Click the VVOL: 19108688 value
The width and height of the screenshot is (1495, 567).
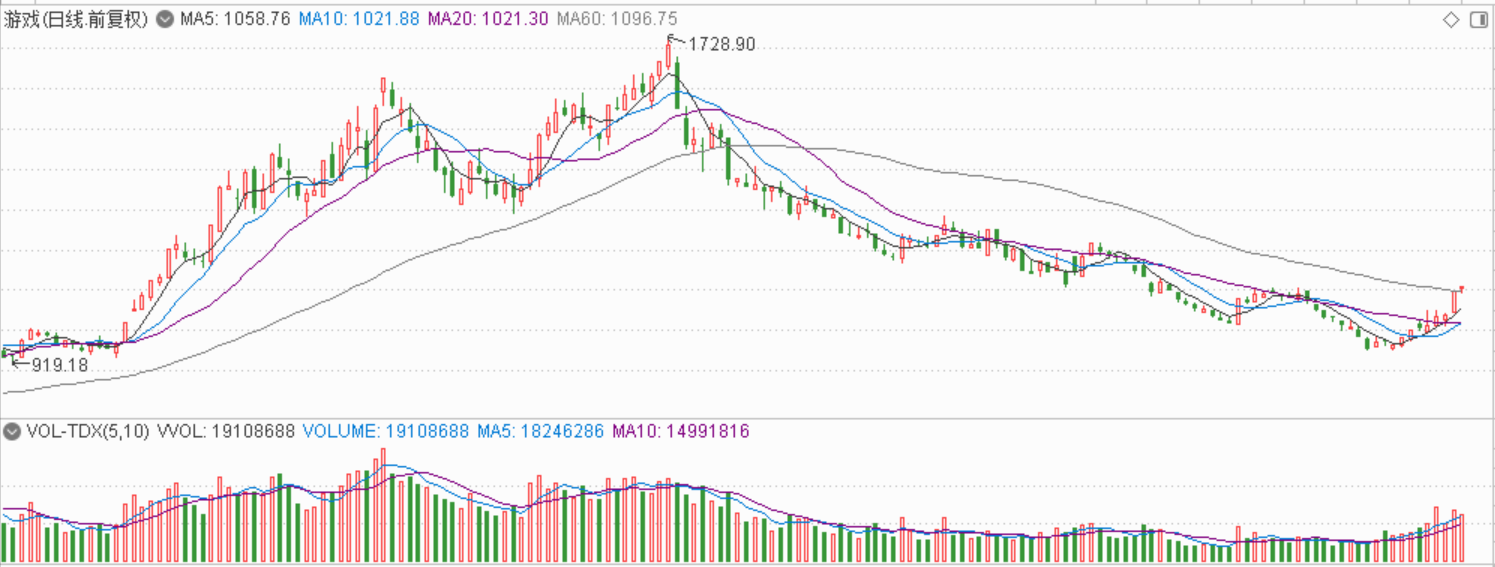tap(226, 432)
